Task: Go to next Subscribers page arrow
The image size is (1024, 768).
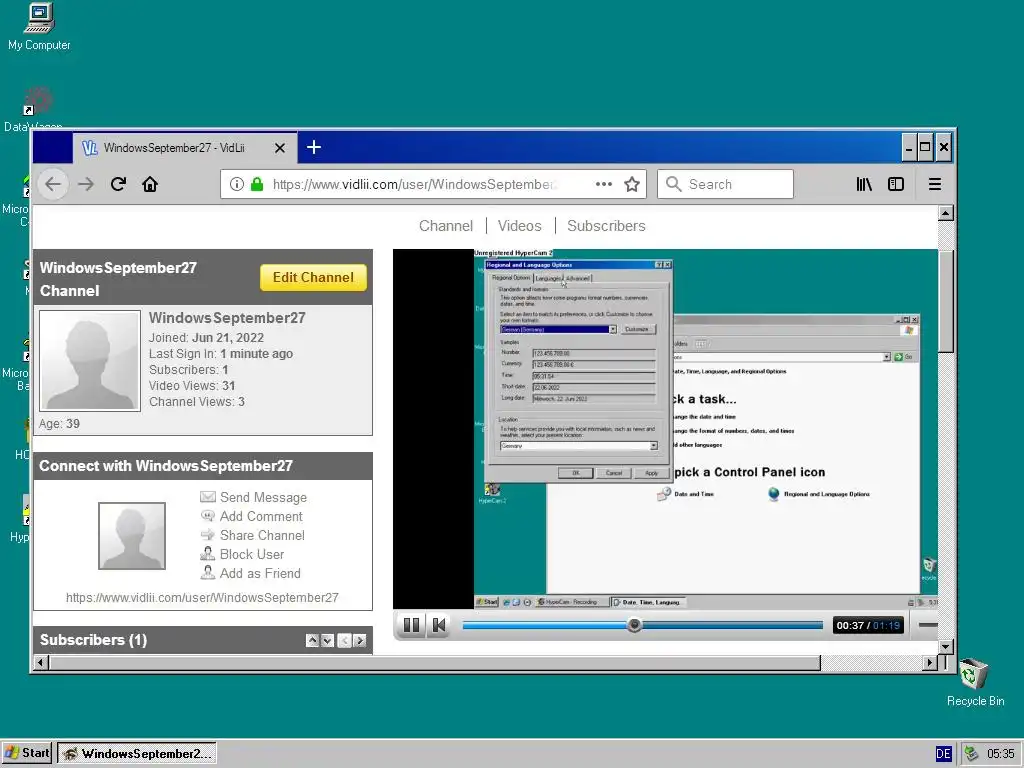Action: click(360, 641)
